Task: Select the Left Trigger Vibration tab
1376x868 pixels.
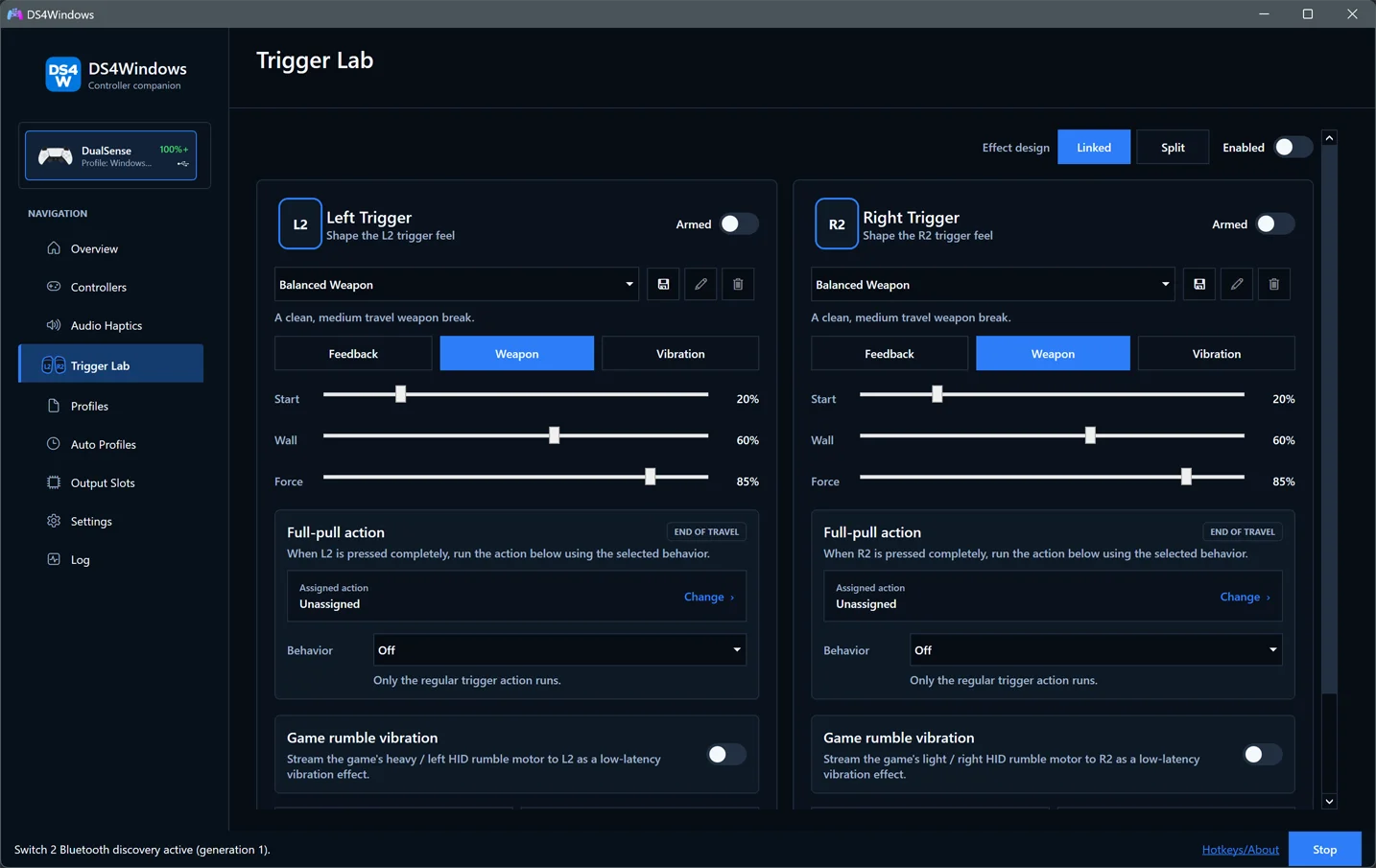Action: pyautogui.click(x=680, y=353)
